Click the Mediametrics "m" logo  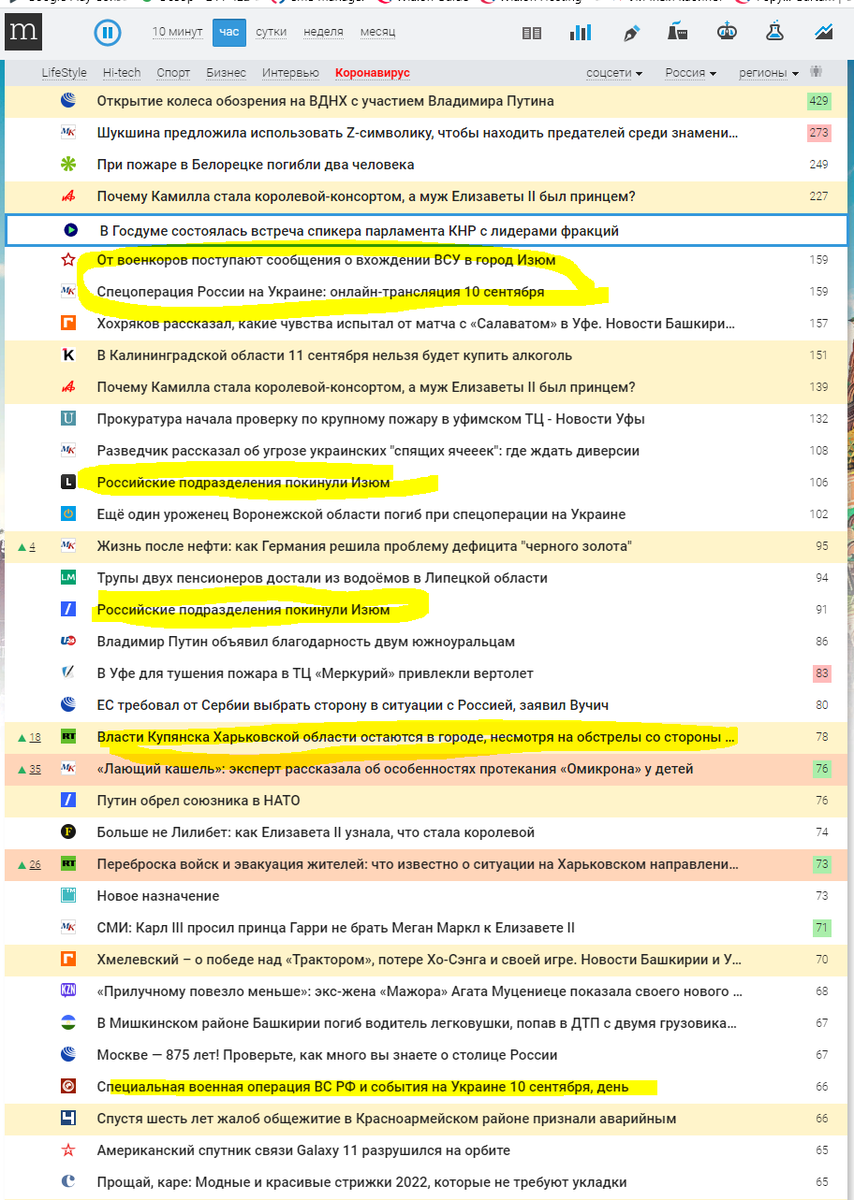pos(22,33)
